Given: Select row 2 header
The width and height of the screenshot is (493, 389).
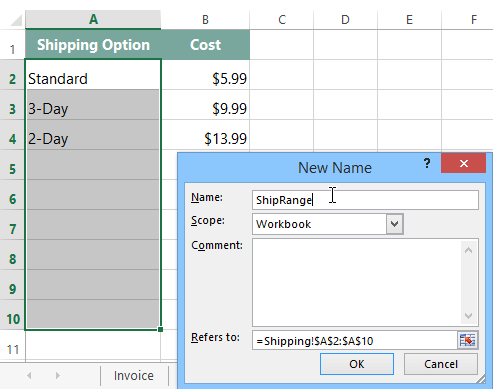Looking at the screenshot, I should click(x=12, y=75).
